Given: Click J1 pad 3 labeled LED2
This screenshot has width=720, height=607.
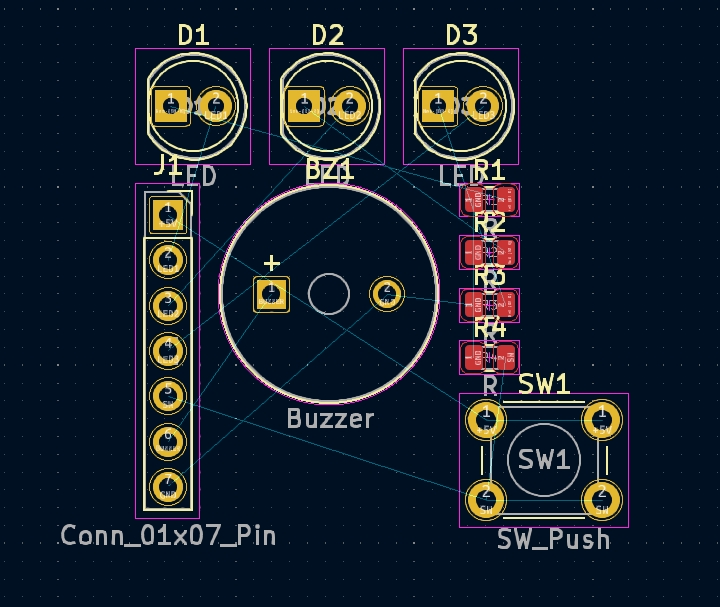Looking at the screenshot, I should 168,306.
